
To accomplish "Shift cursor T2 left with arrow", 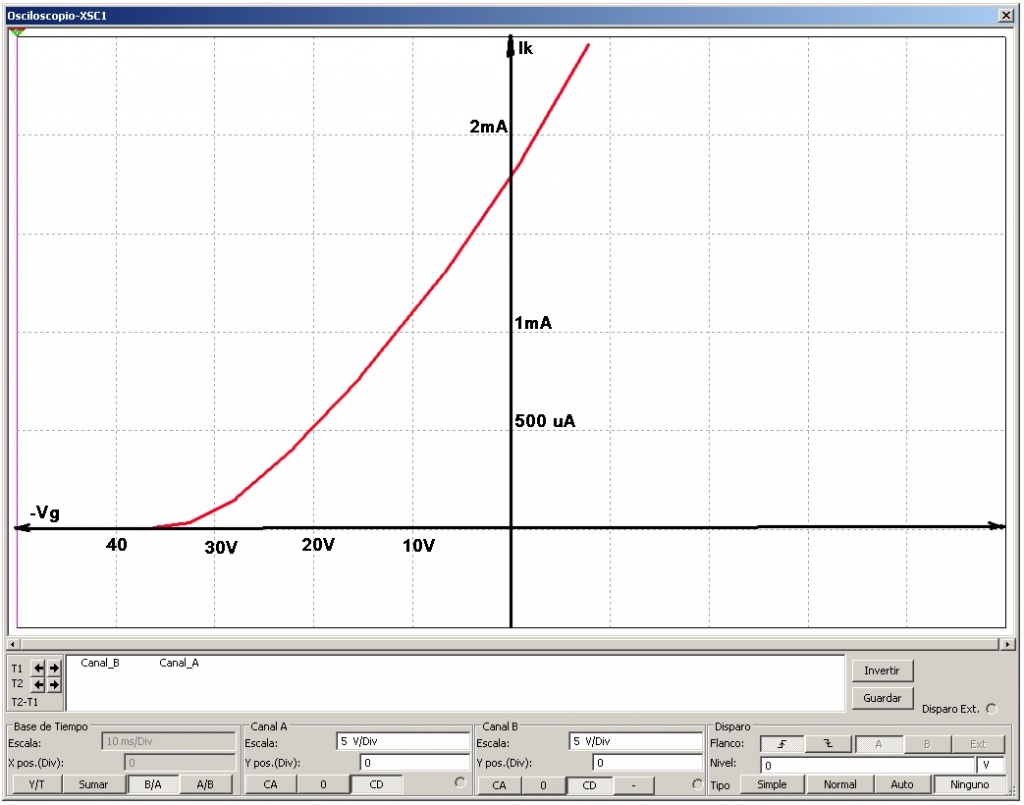I will (x=39, y=685).
